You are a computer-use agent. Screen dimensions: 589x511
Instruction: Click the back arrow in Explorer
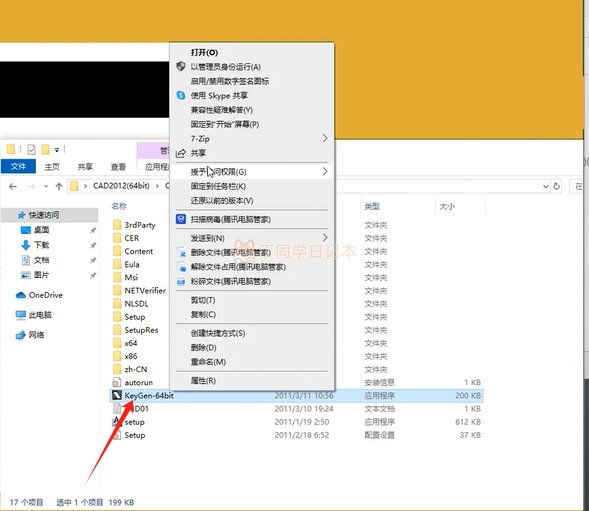coord(13,186)
